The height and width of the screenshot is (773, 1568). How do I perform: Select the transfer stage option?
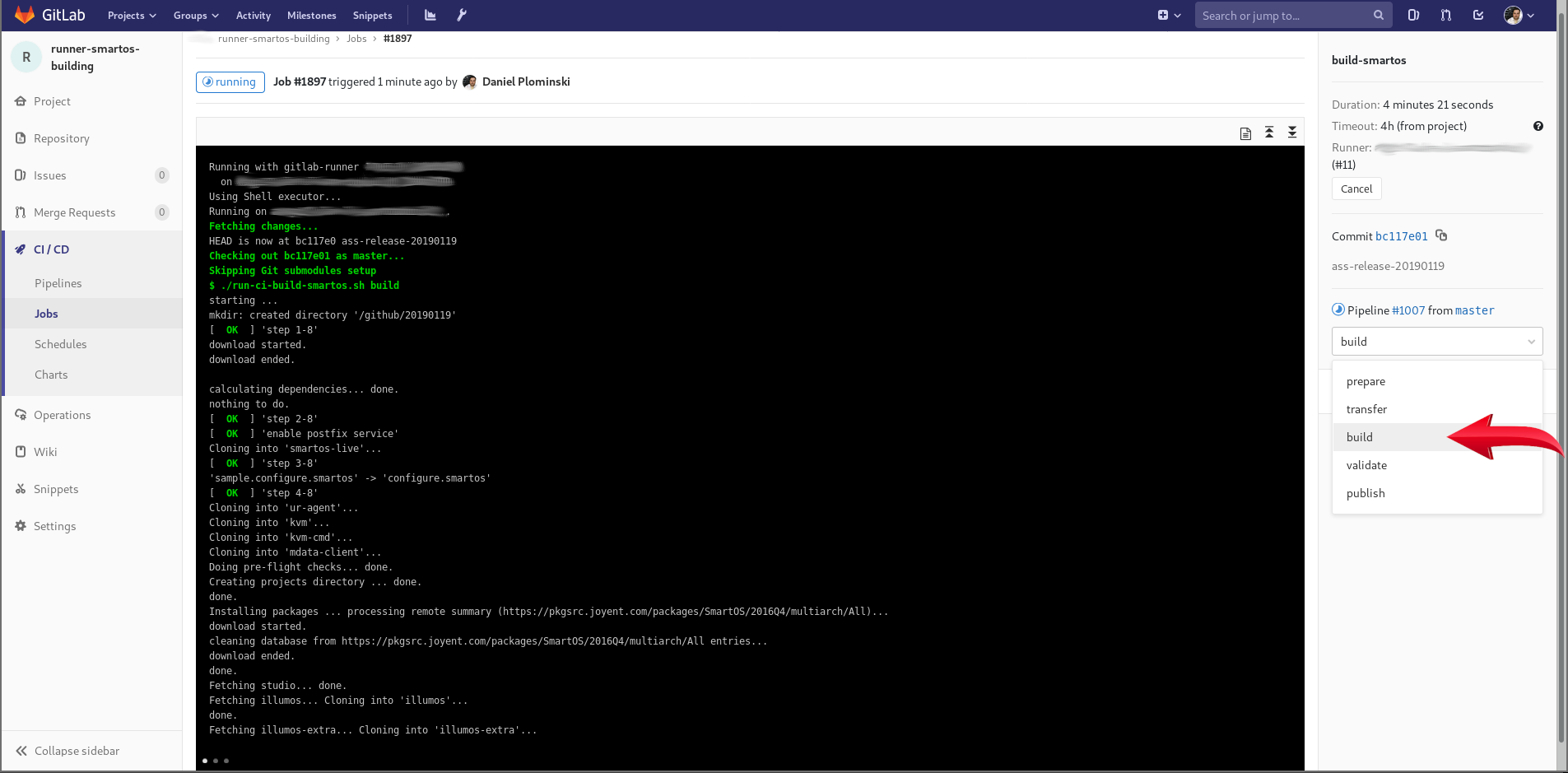(1437, 409)
